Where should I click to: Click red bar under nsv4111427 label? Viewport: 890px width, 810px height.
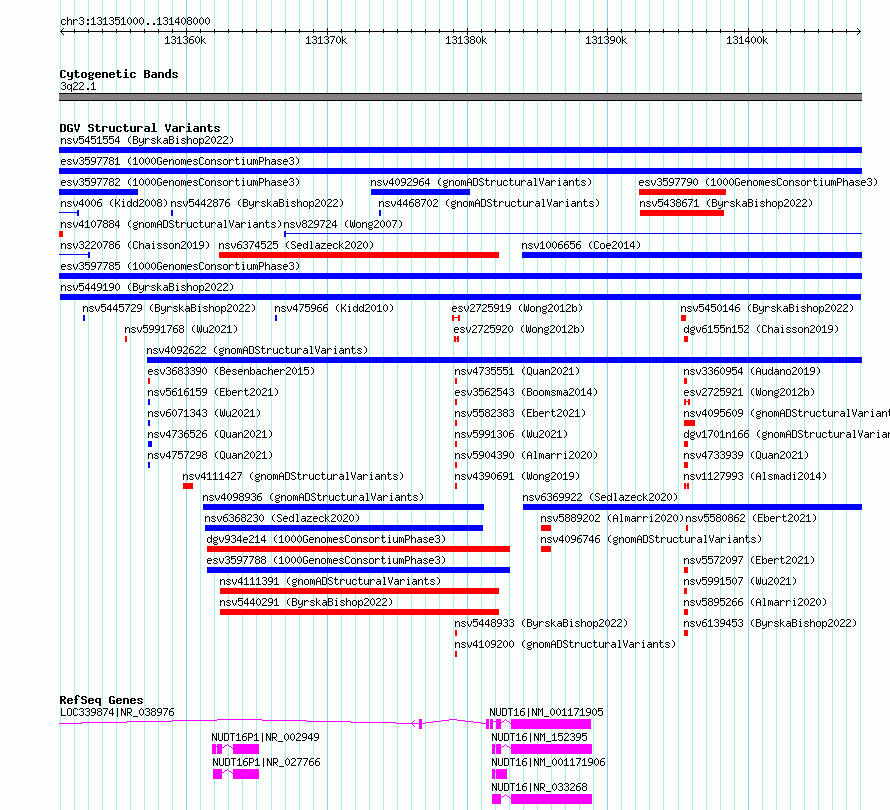coord(188,486)
